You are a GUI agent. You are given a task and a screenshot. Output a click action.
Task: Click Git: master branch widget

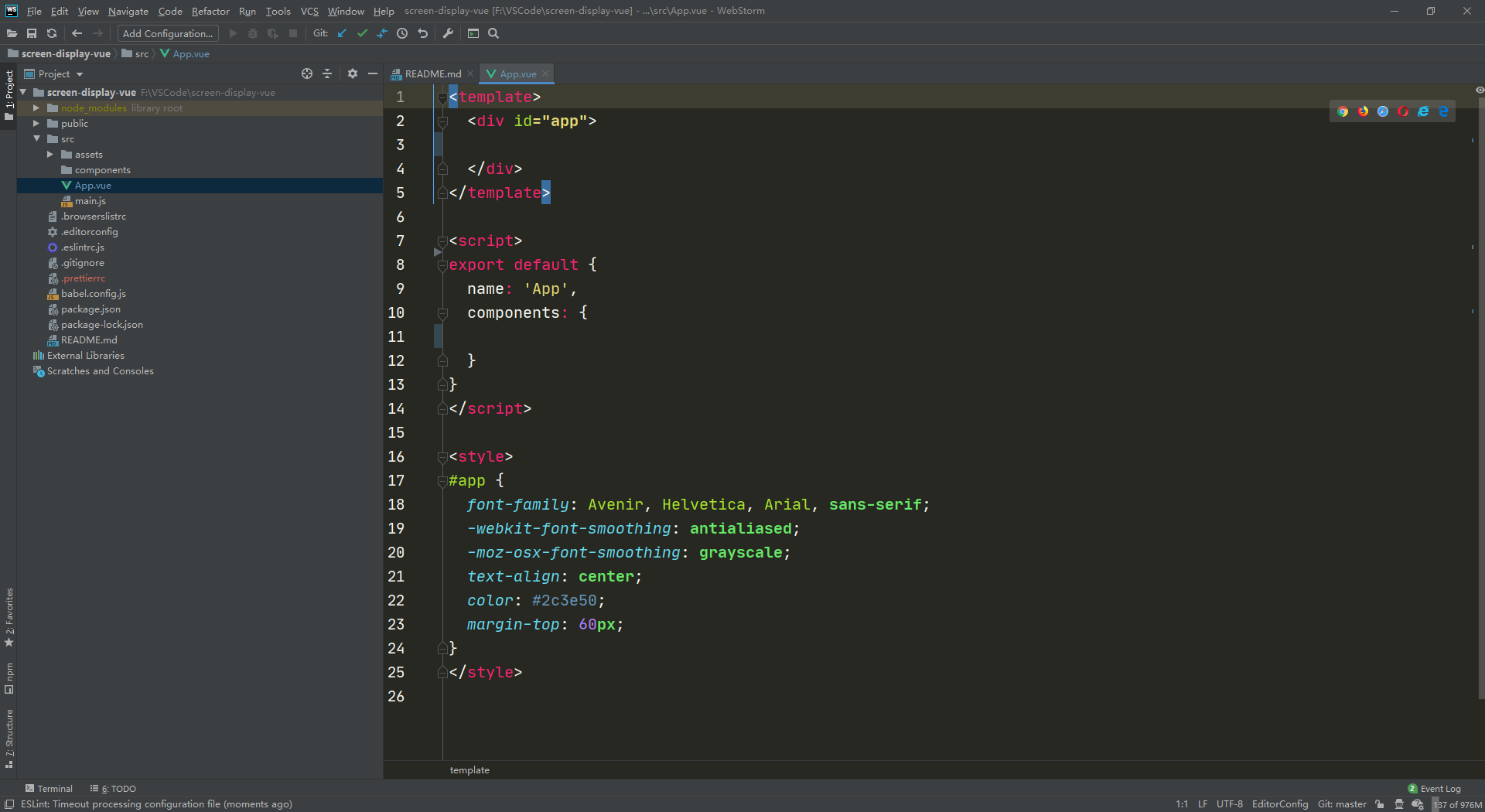pyautogui.click(x=1342, y=804)
